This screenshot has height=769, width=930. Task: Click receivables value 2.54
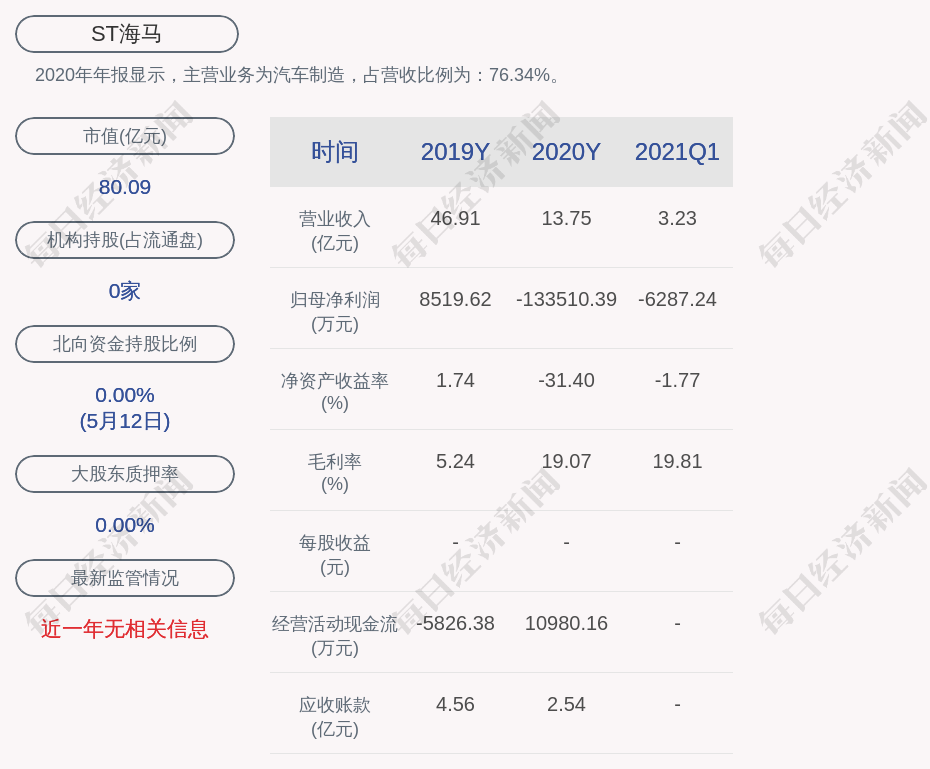click(566, 704)
